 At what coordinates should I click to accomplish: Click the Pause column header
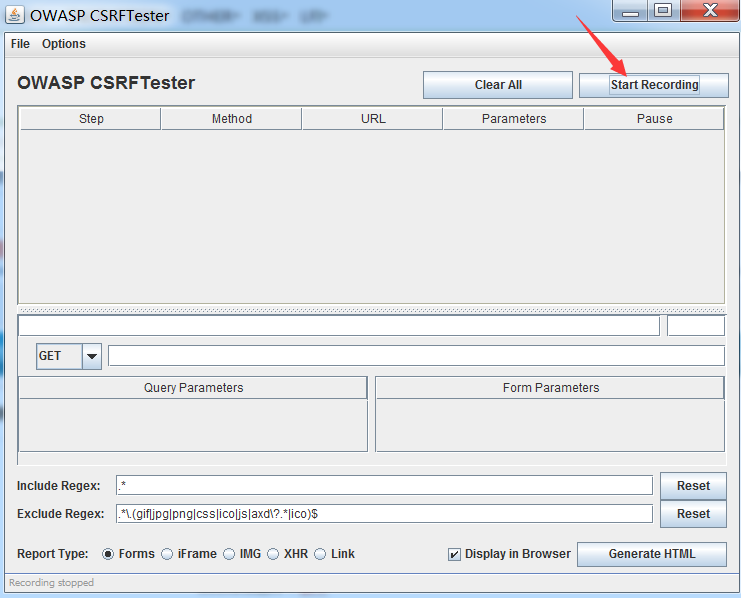pos(654,119)
